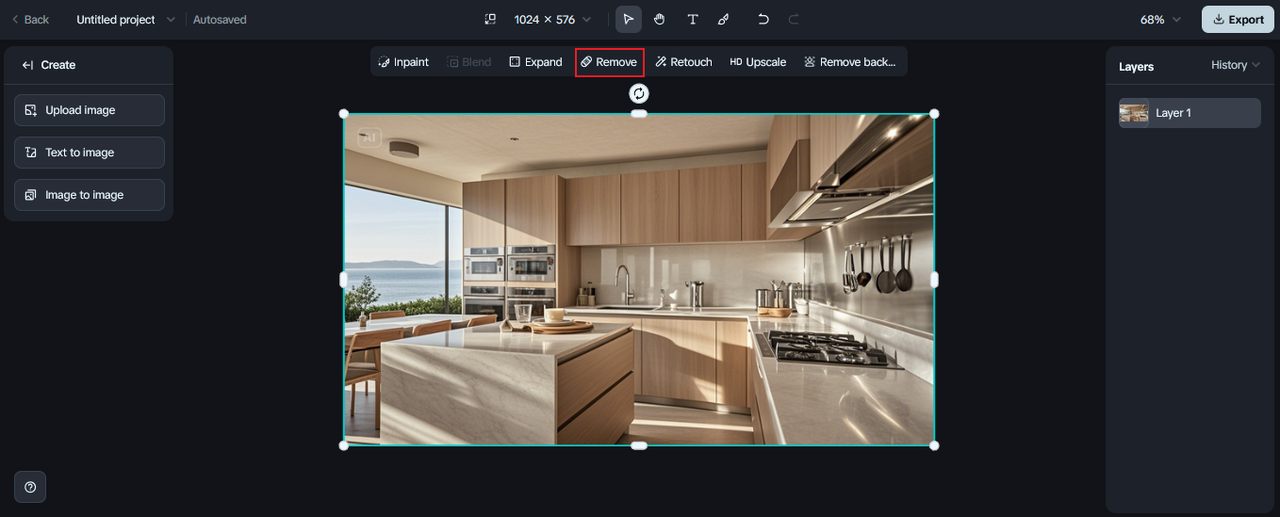The image size is (1280, 517).
Task: Click the Autosaved status text
Action: point(220,19)
